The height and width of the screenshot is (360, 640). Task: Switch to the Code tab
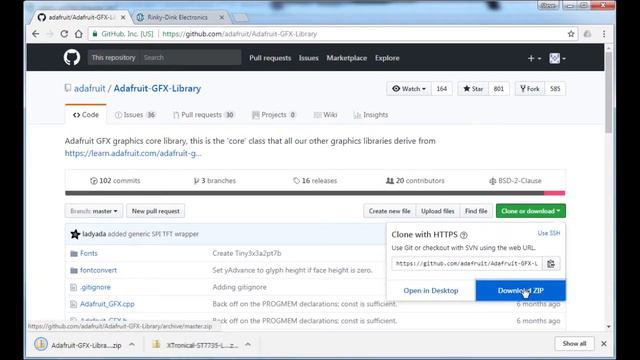click(86, 115)
